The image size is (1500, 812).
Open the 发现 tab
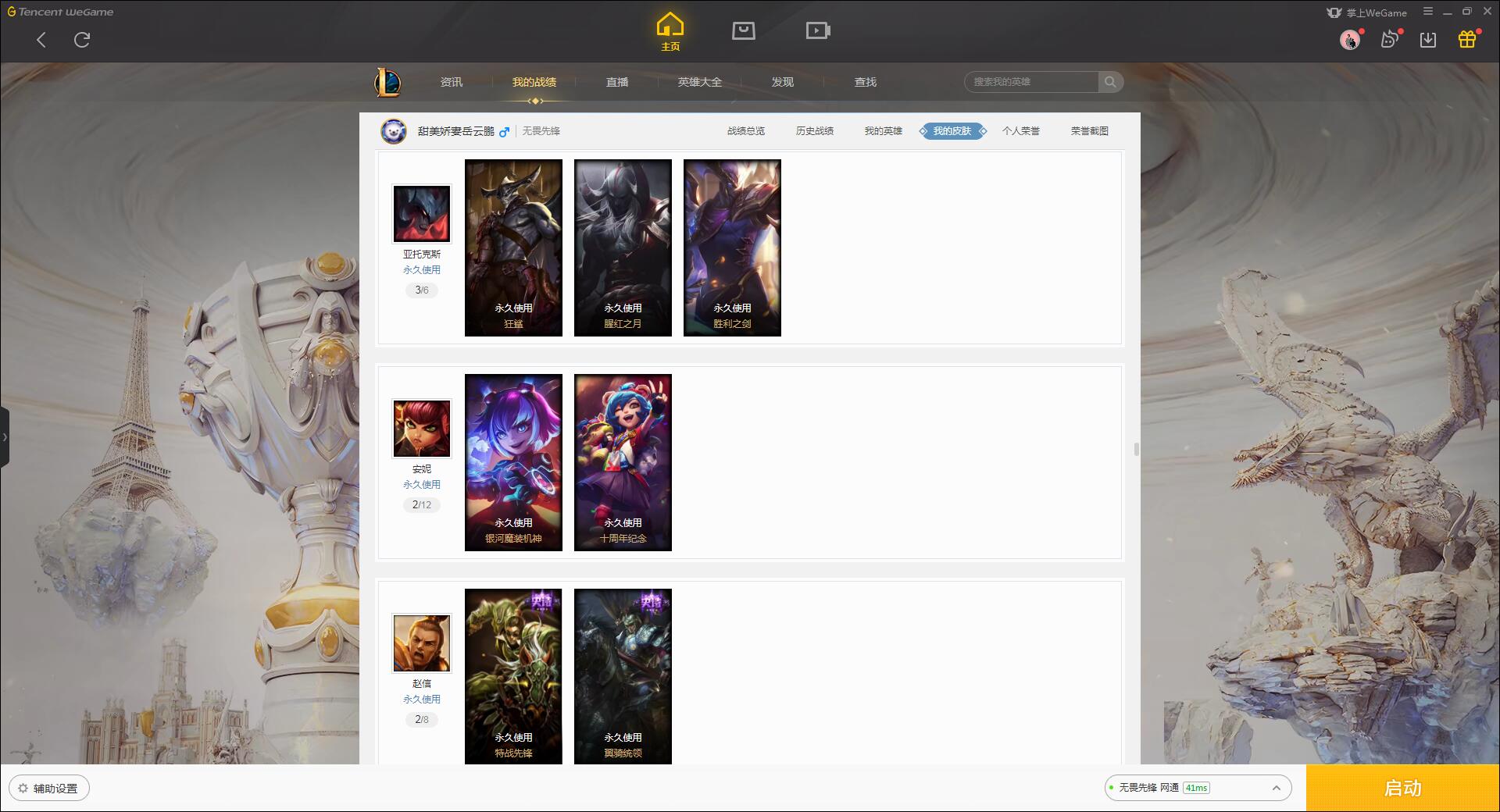(783, 82)
